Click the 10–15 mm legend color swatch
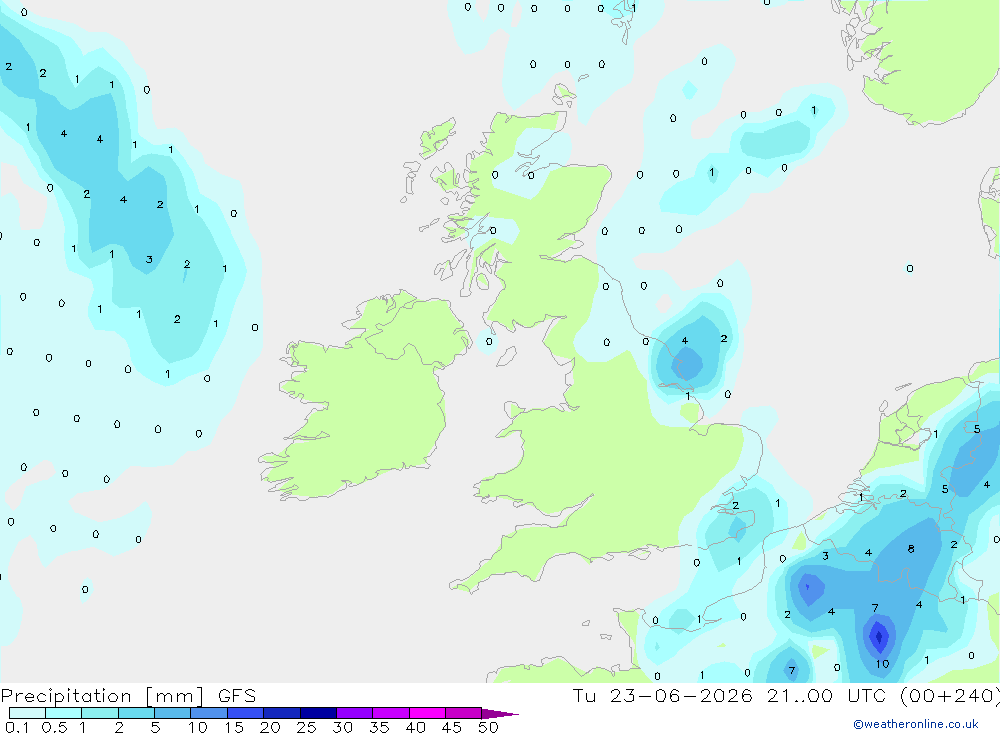The image size is (1000, 733). [209, 713]
